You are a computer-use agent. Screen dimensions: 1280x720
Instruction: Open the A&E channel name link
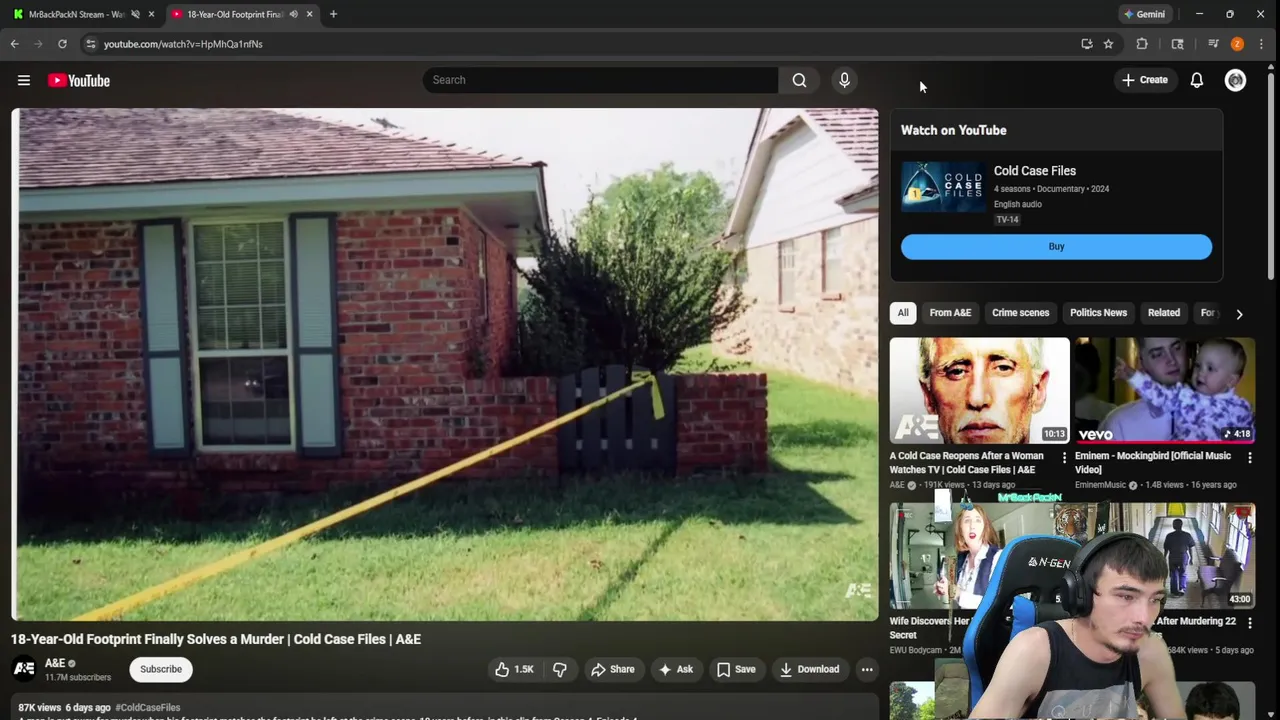point(55,663)
